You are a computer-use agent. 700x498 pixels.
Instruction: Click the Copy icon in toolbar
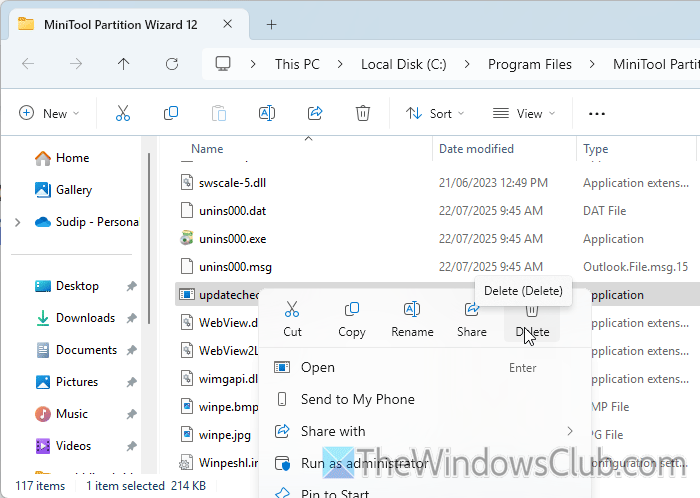click(171, 114)
